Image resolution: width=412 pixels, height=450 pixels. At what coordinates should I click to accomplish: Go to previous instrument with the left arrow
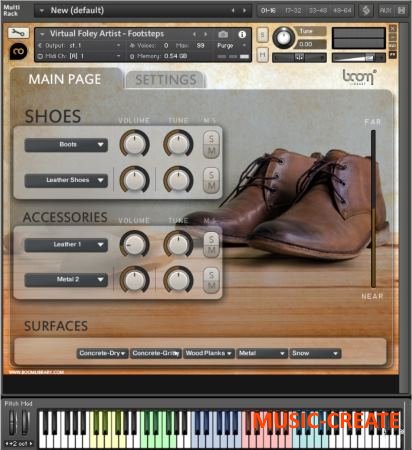[x=194, y=34]
